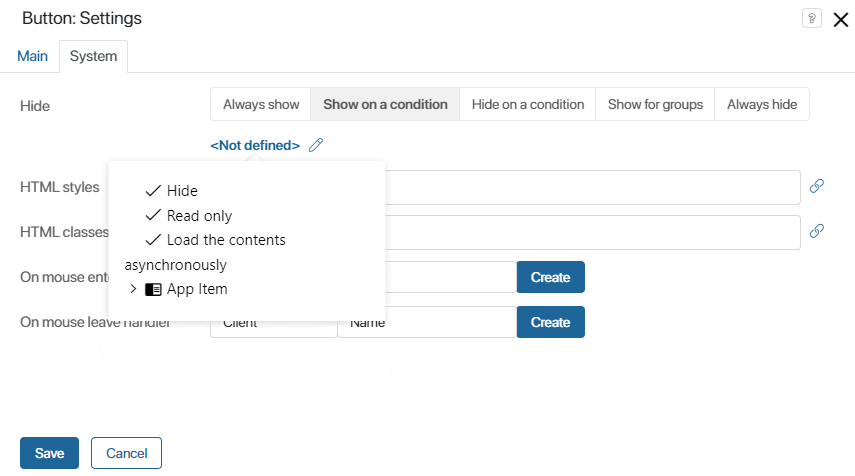855x476 pixels.
Task: Close the Button Settings dialog
Action: point(840,19)
